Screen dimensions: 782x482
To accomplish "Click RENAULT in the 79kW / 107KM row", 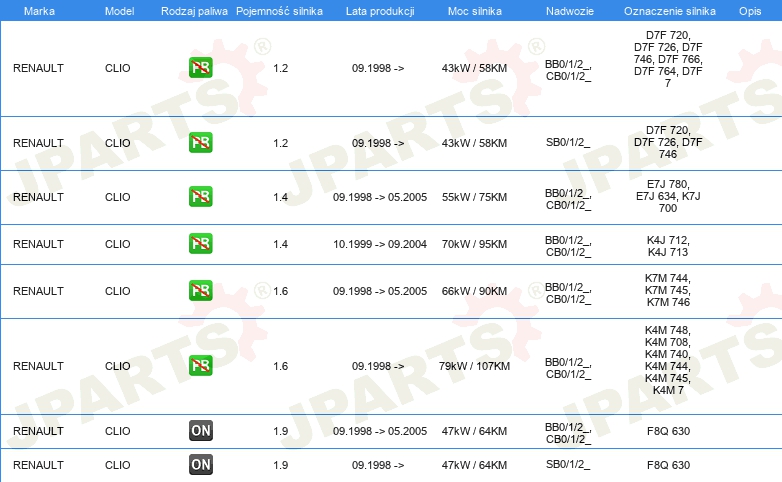I will coord(38,366).
